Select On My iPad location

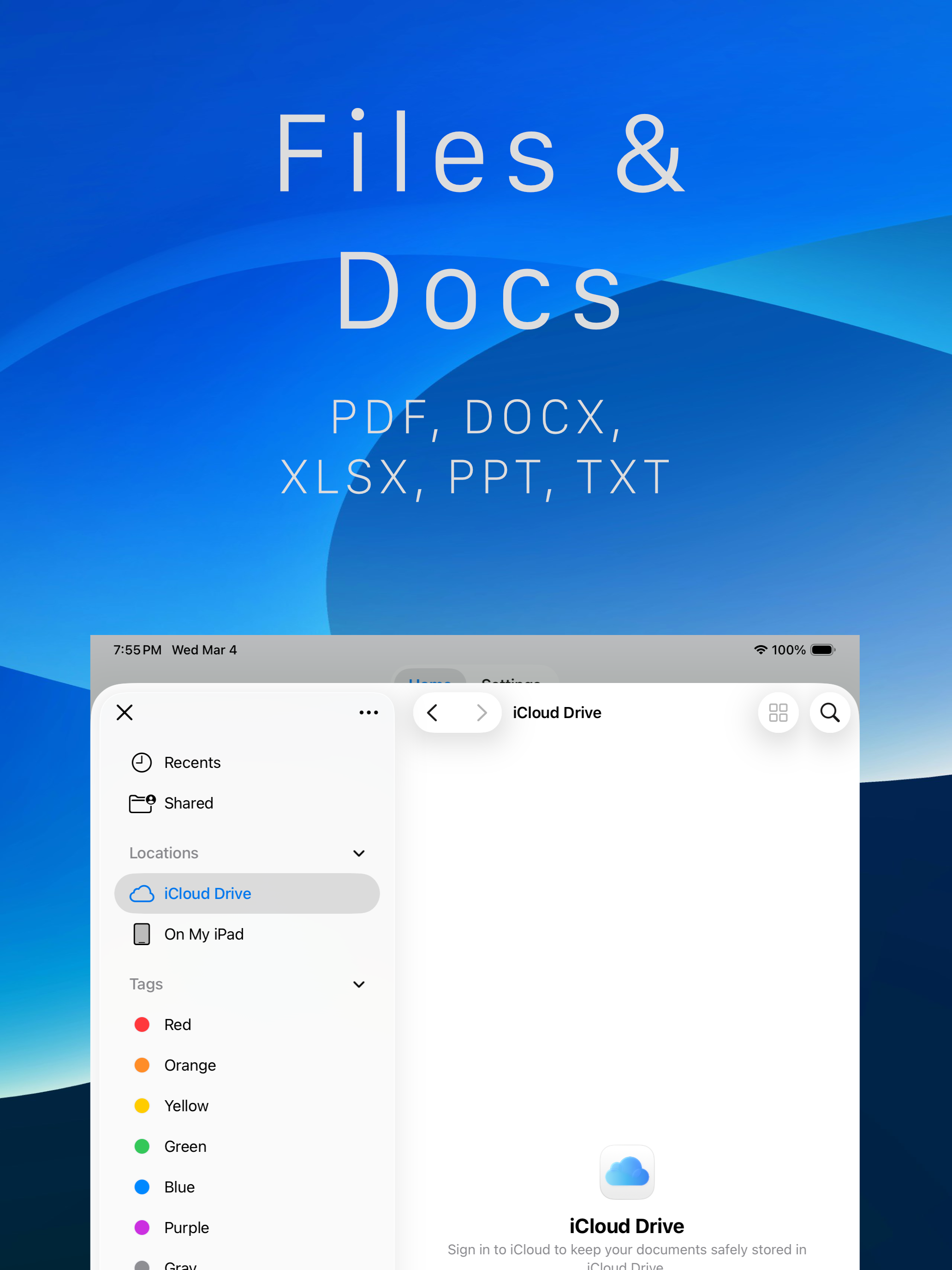(247, 934)
